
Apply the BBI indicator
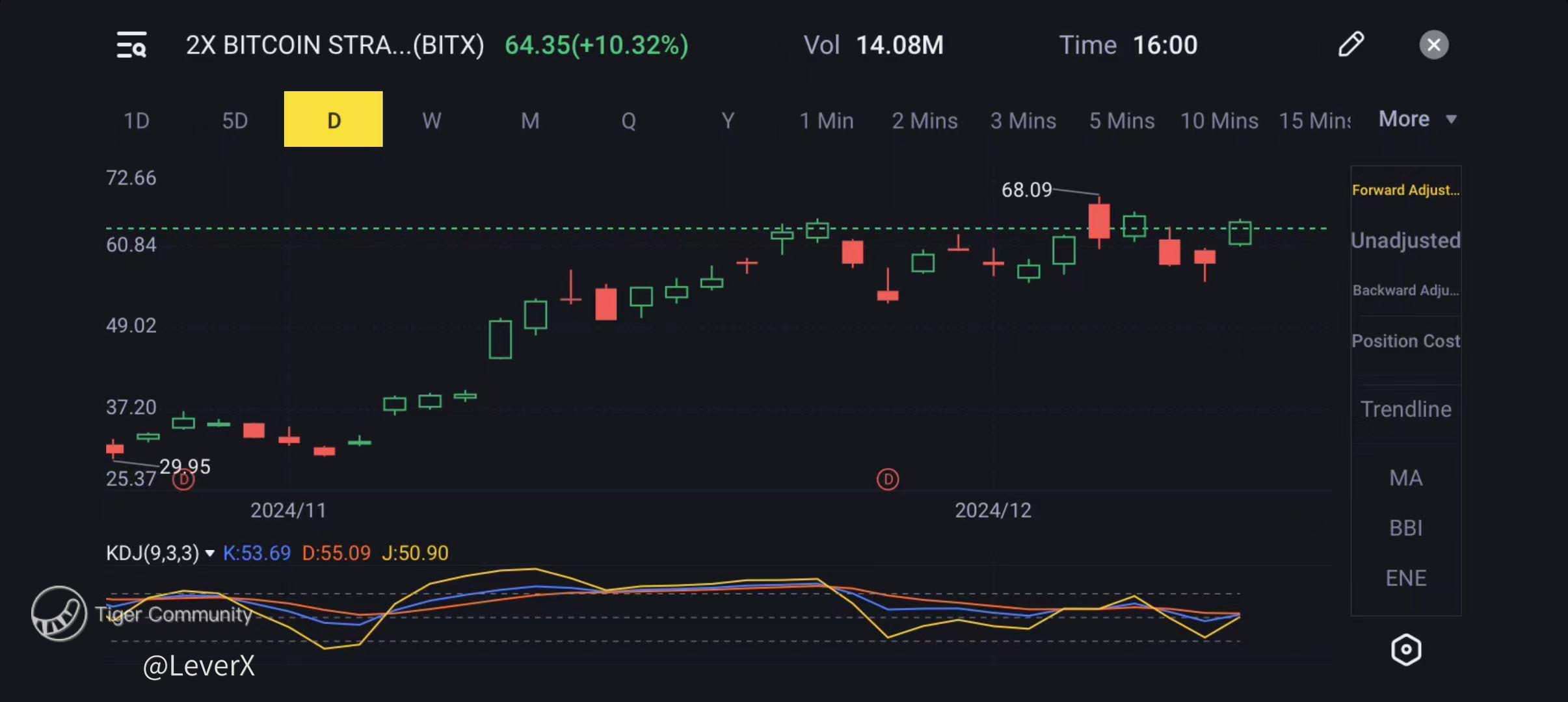pyautogui.click(x=1405, y=528)
